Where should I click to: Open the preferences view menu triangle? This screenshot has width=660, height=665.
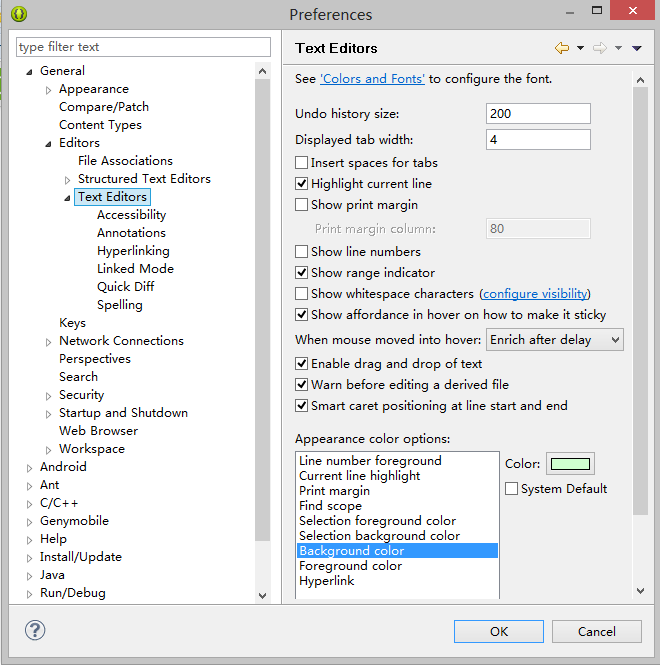(637, 48)
